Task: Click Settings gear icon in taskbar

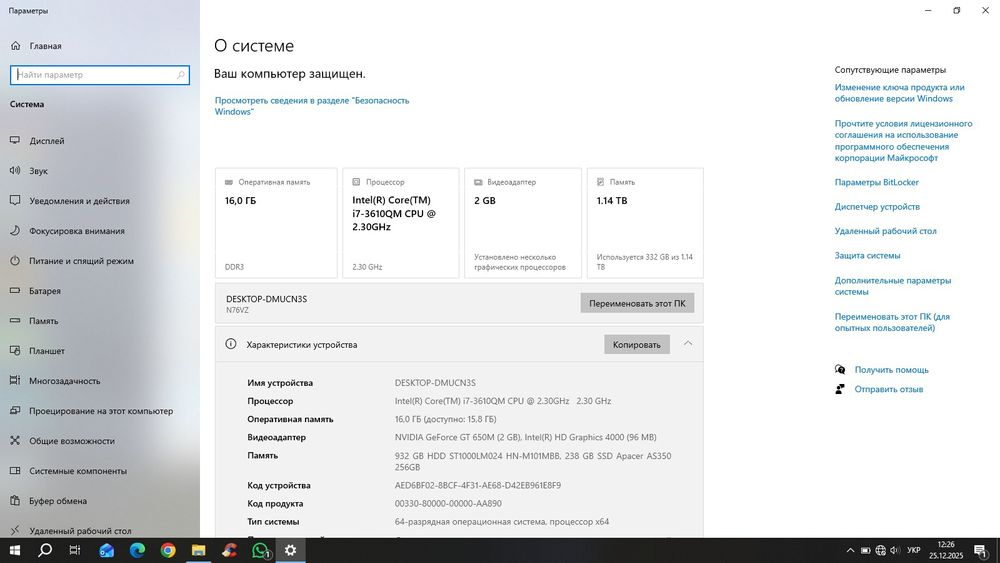Action: [290, 550]
